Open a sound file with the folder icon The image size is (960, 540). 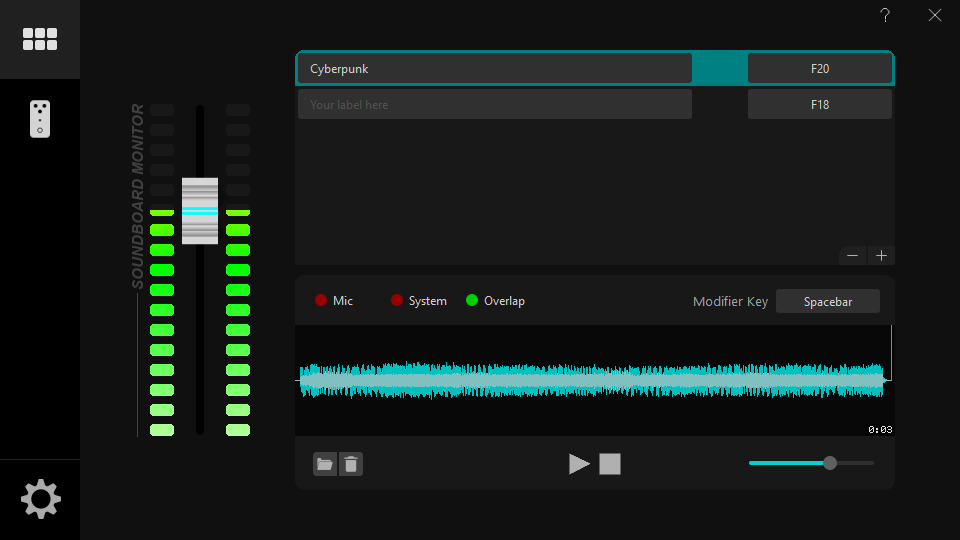tap(324, 464)
